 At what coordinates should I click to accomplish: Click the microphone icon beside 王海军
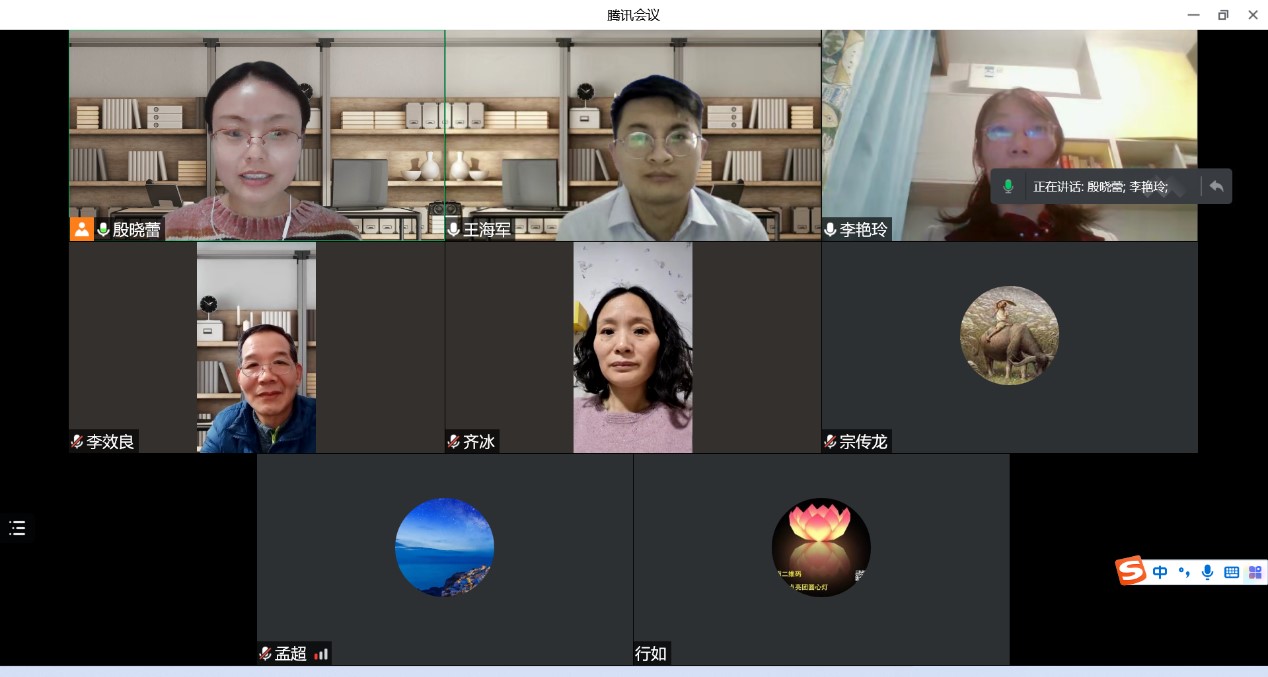453,230
